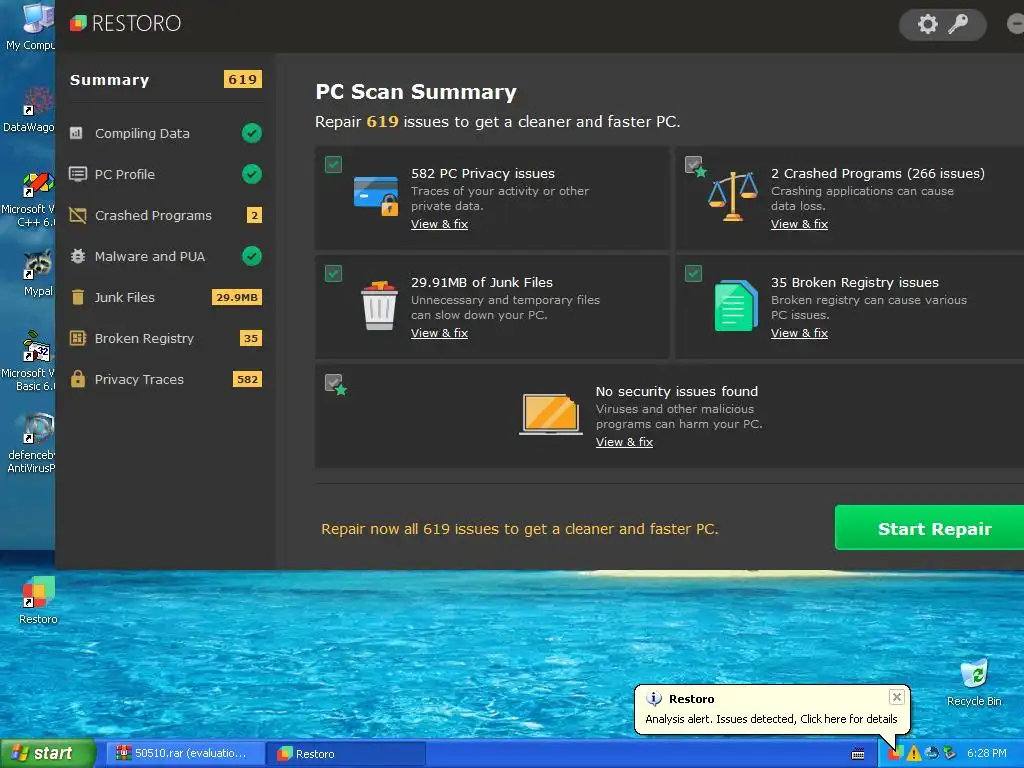The width and height of the screenshot is (1024, 768).
Task: Click the Restoro system tray icon
Action: 895,754
